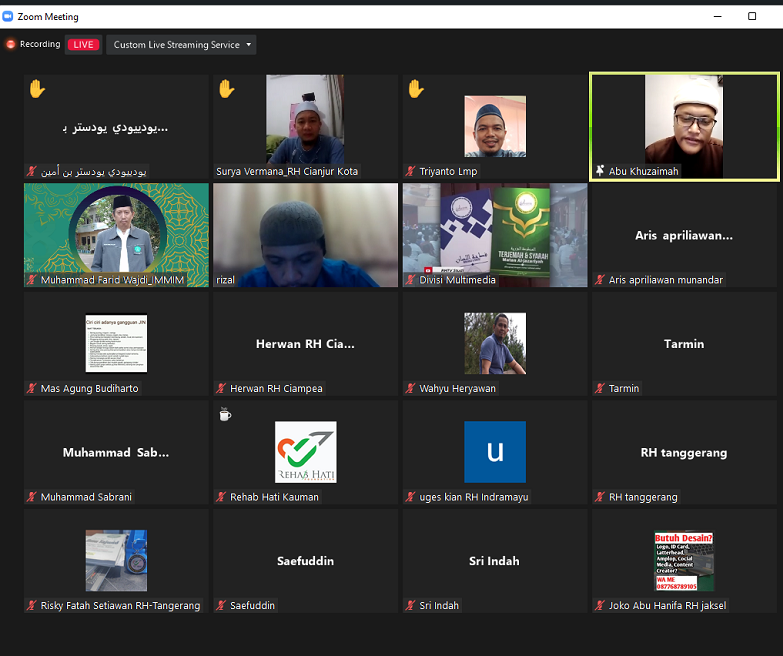Screen dimensions: 783x656
Task: Select Risky Fatah Setiawan's profile picture
Action: pos(116,561)
